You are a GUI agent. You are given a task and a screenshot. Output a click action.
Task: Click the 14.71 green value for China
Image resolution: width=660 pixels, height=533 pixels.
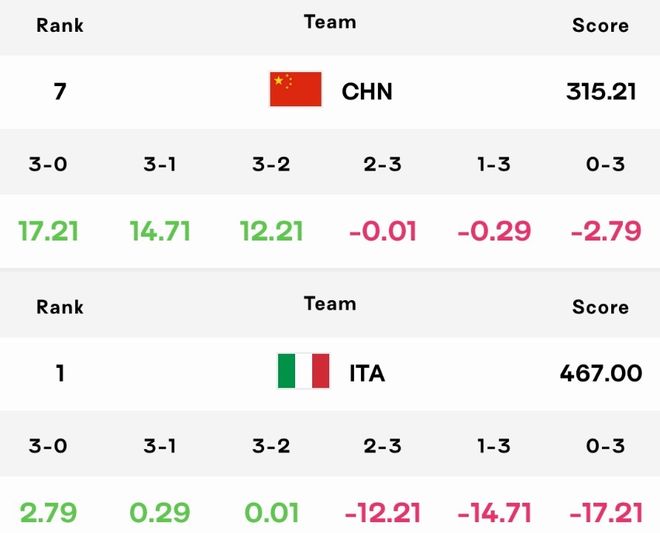(160, 231)
